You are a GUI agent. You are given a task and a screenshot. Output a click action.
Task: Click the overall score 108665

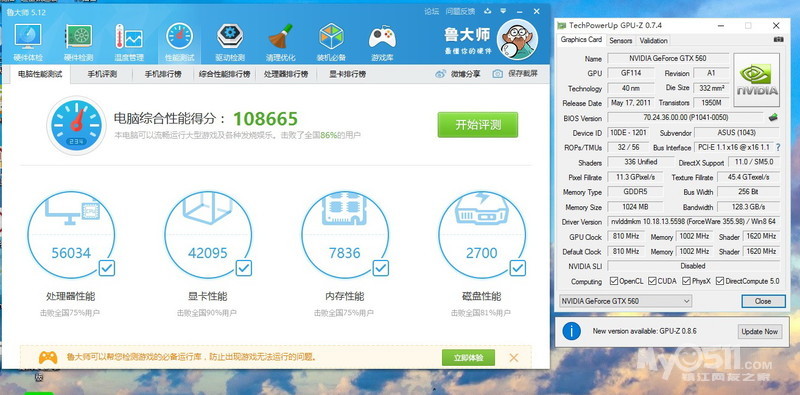265,119
